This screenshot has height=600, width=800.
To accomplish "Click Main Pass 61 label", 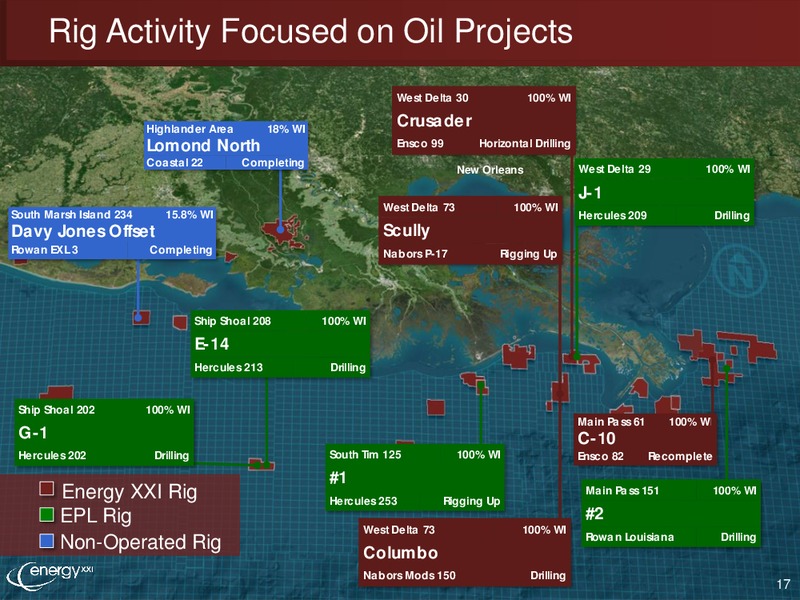I will pyautogui.click(x=611, y=422).
